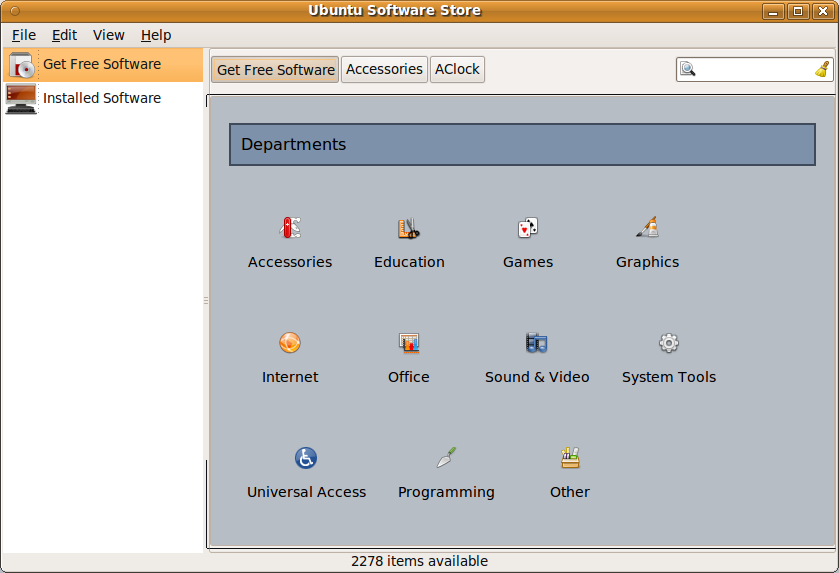Select the Sound & Video icon
Viewport: 839px width, 573px height.
[x=537, y=343]
